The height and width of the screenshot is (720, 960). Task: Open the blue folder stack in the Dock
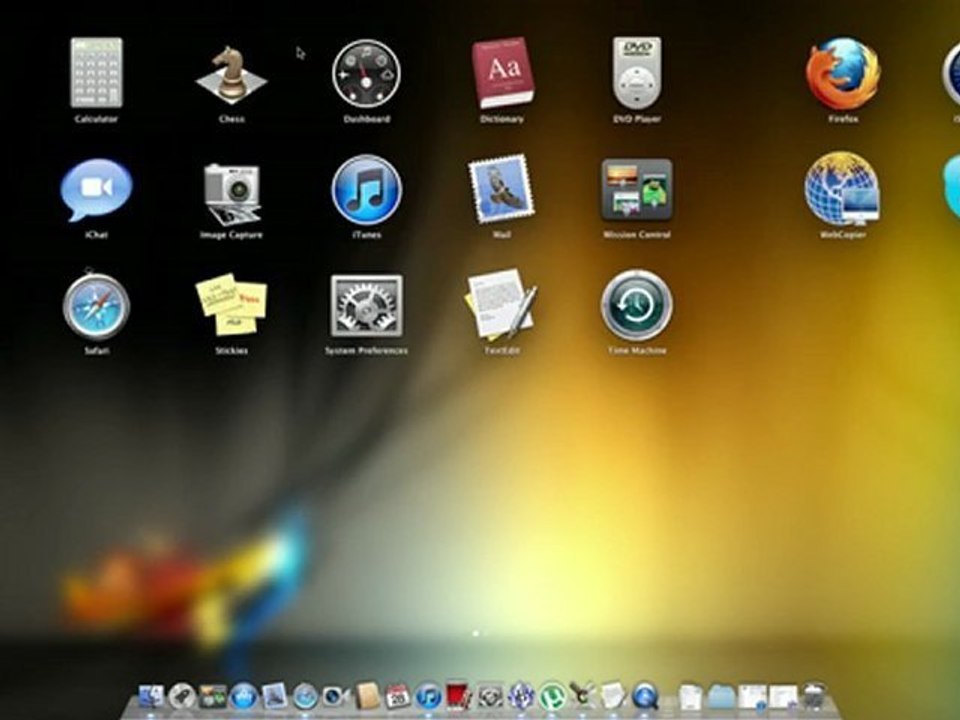[720, 696]
